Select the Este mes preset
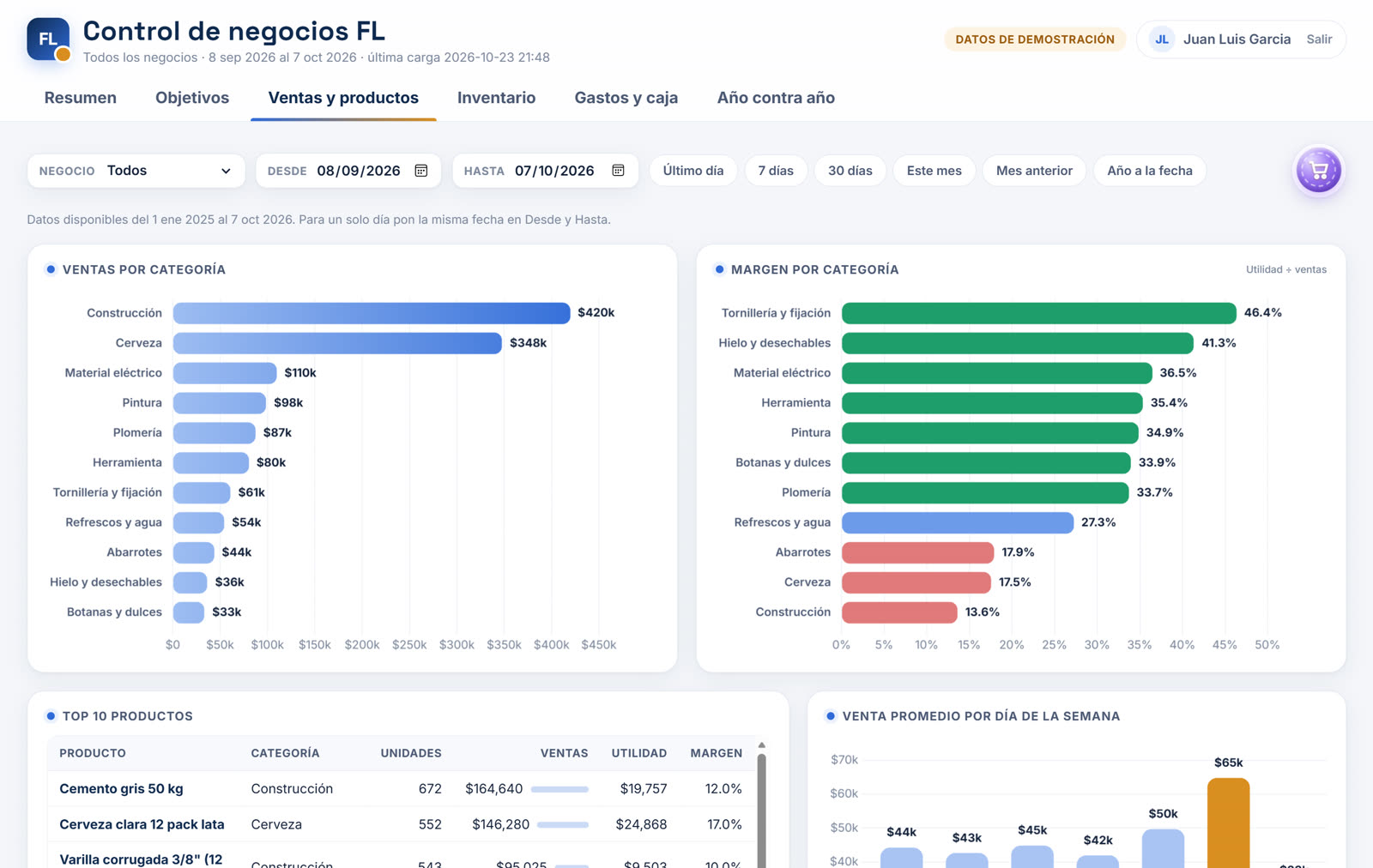This screenshot has height=868, width=1373. pyautogui.click(x=934, y=171)
